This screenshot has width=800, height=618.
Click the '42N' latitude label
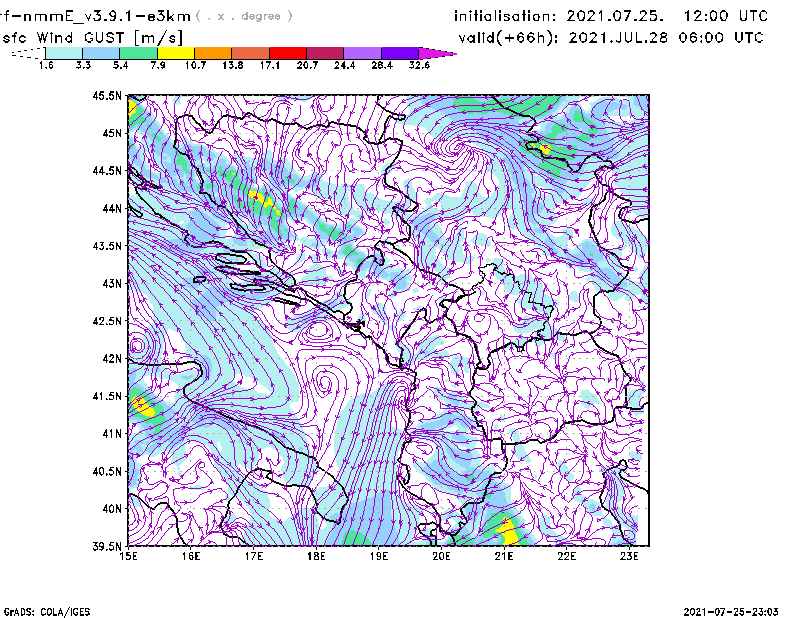112,359
